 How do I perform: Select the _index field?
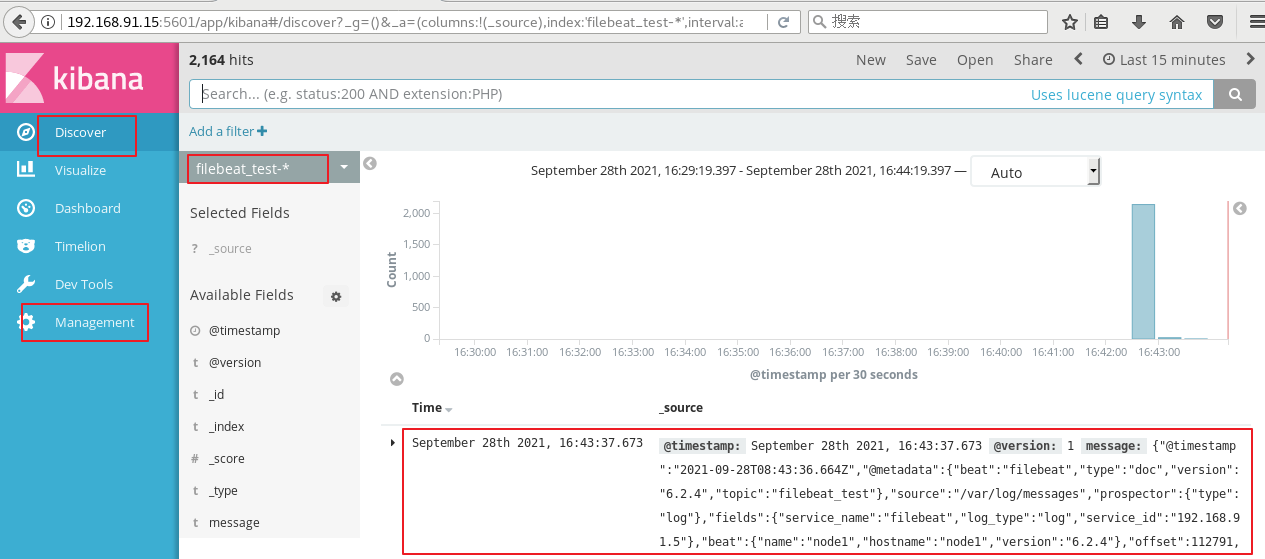pyautogui.click(x=226, y=427)
